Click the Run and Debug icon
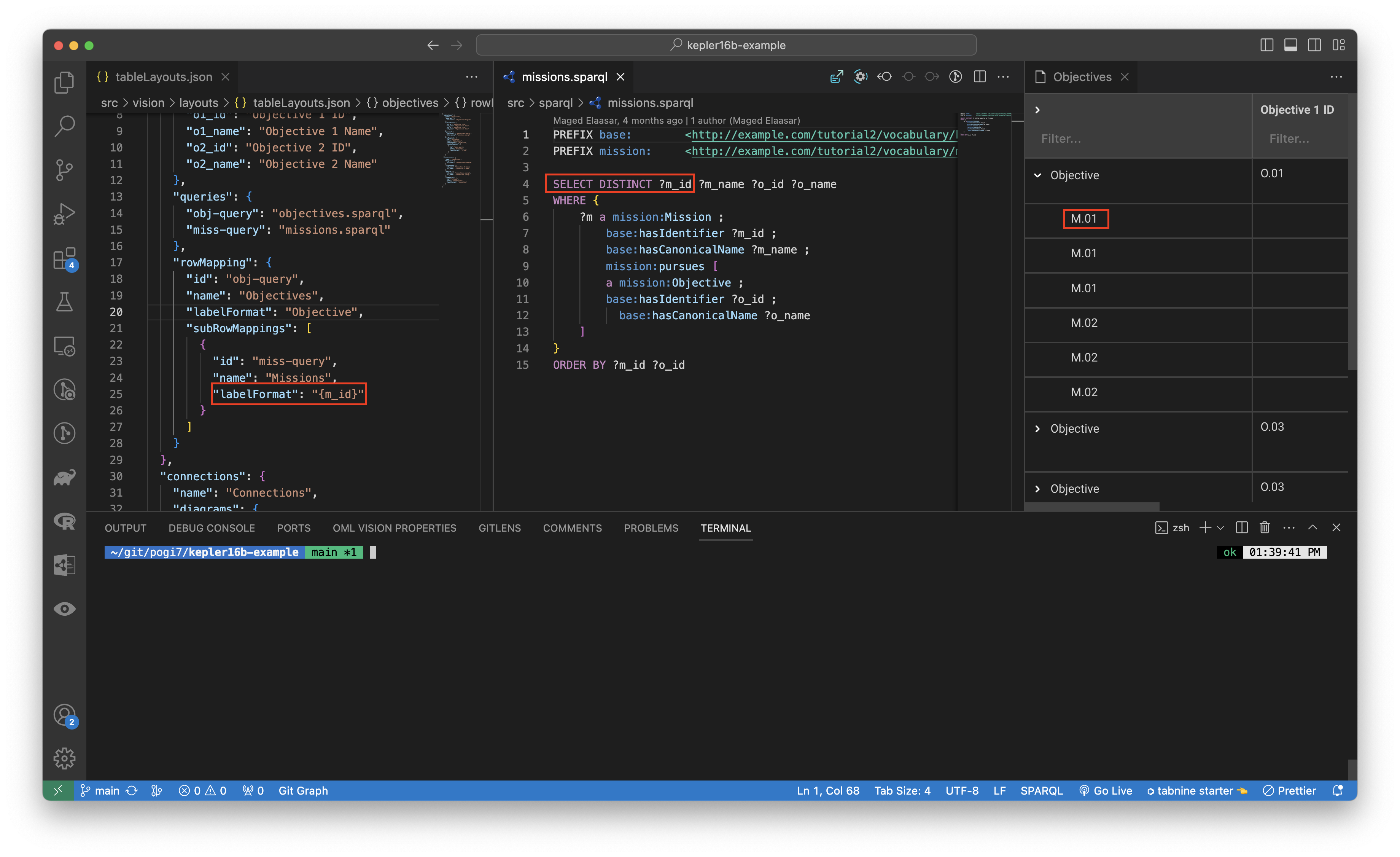The image size is (1400, 857). click(x=64, y=210)
